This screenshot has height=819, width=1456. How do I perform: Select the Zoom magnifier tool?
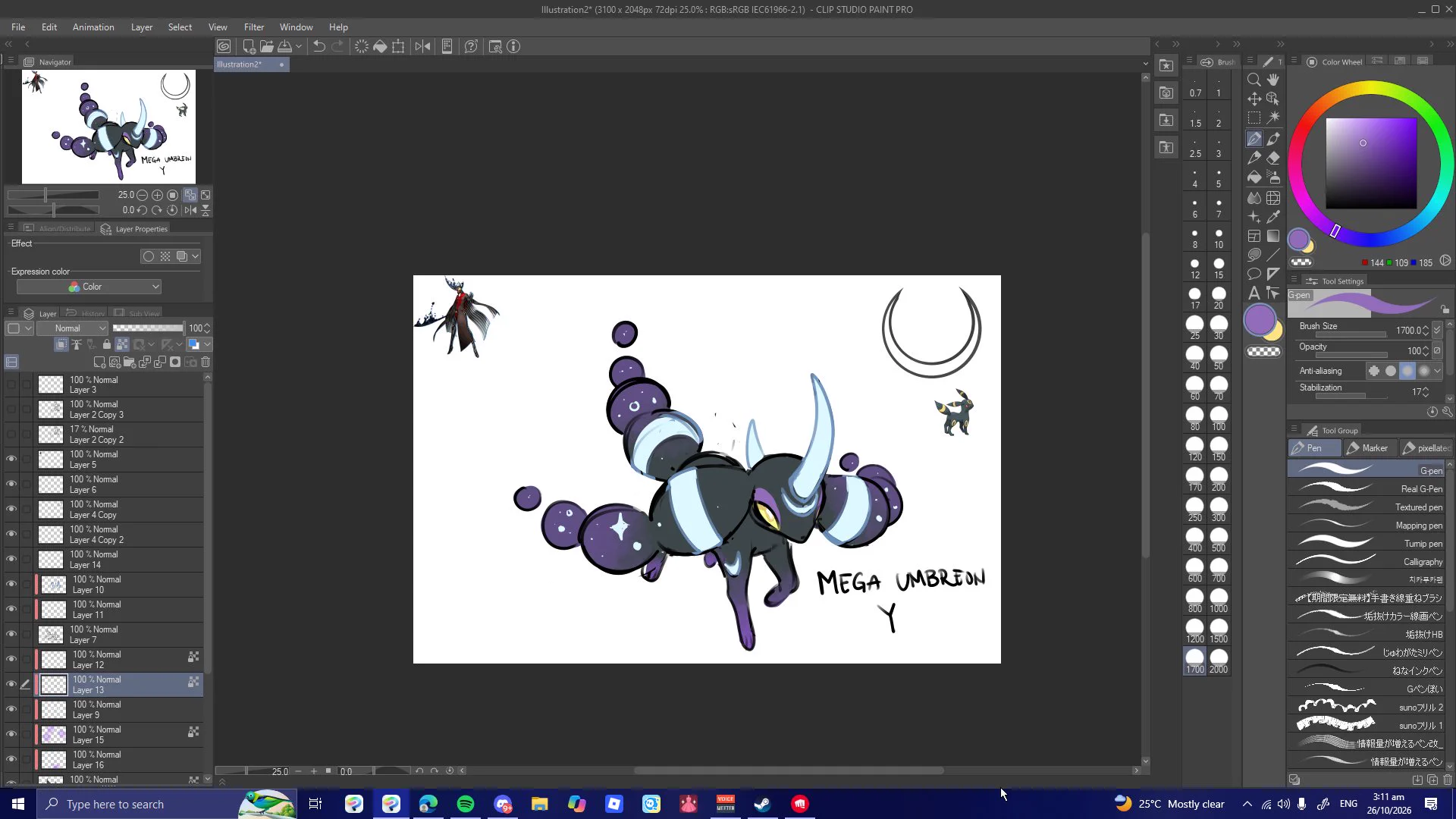coord(1254,80)
